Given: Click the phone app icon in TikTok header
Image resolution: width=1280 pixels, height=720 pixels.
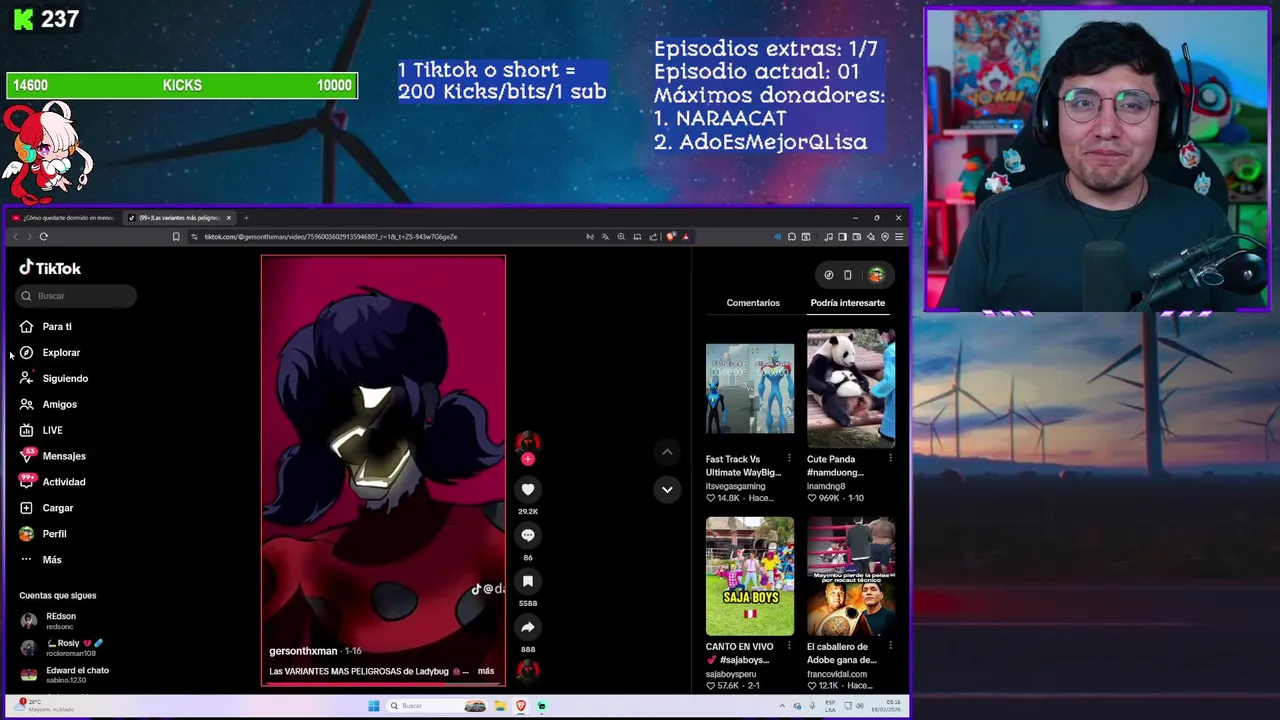Looking at the screenshot, I should tap(848, 275).
